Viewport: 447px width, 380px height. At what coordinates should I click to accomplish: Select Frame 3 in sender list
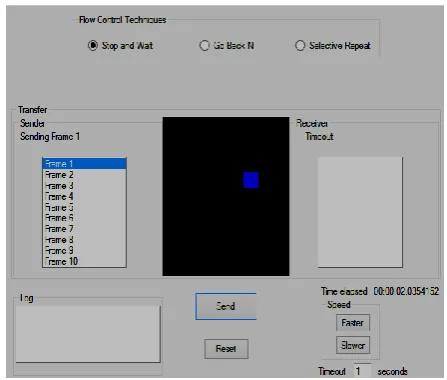84,186
